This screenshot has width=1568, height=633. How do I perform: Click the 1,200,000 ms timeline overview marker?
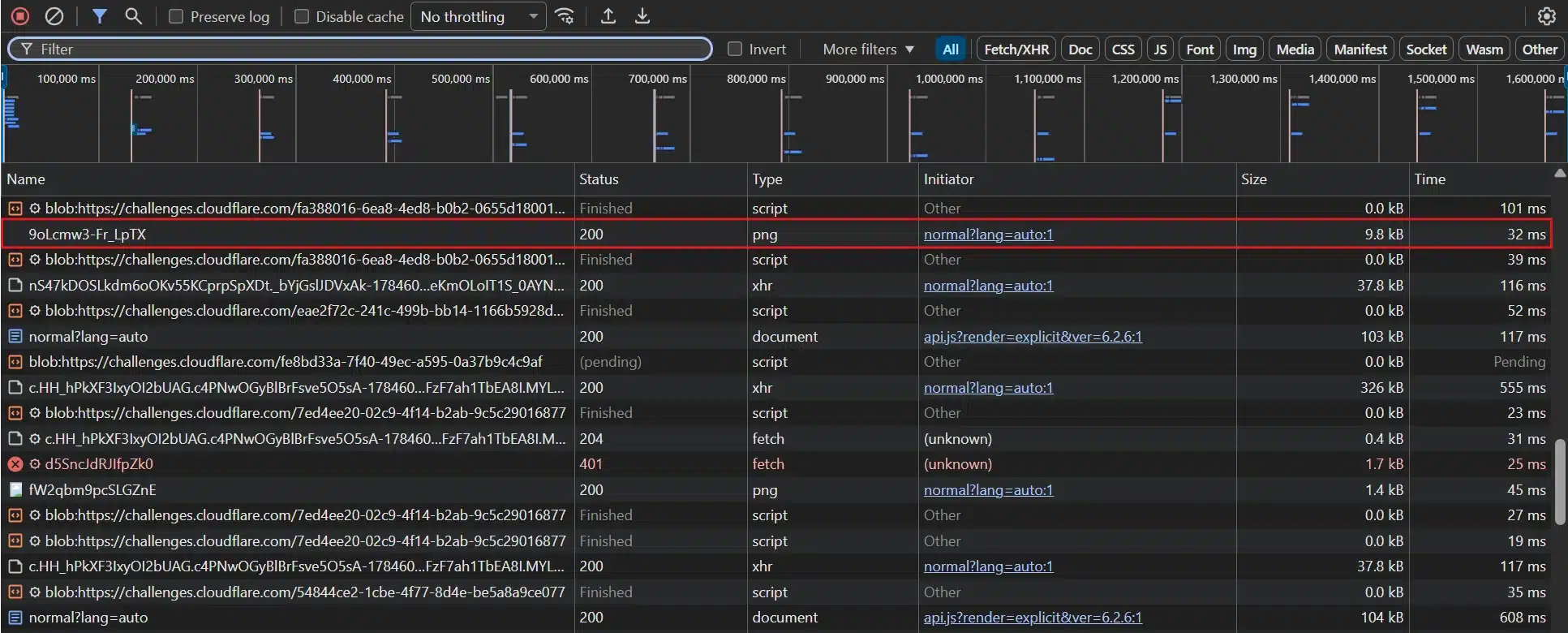1145,79
